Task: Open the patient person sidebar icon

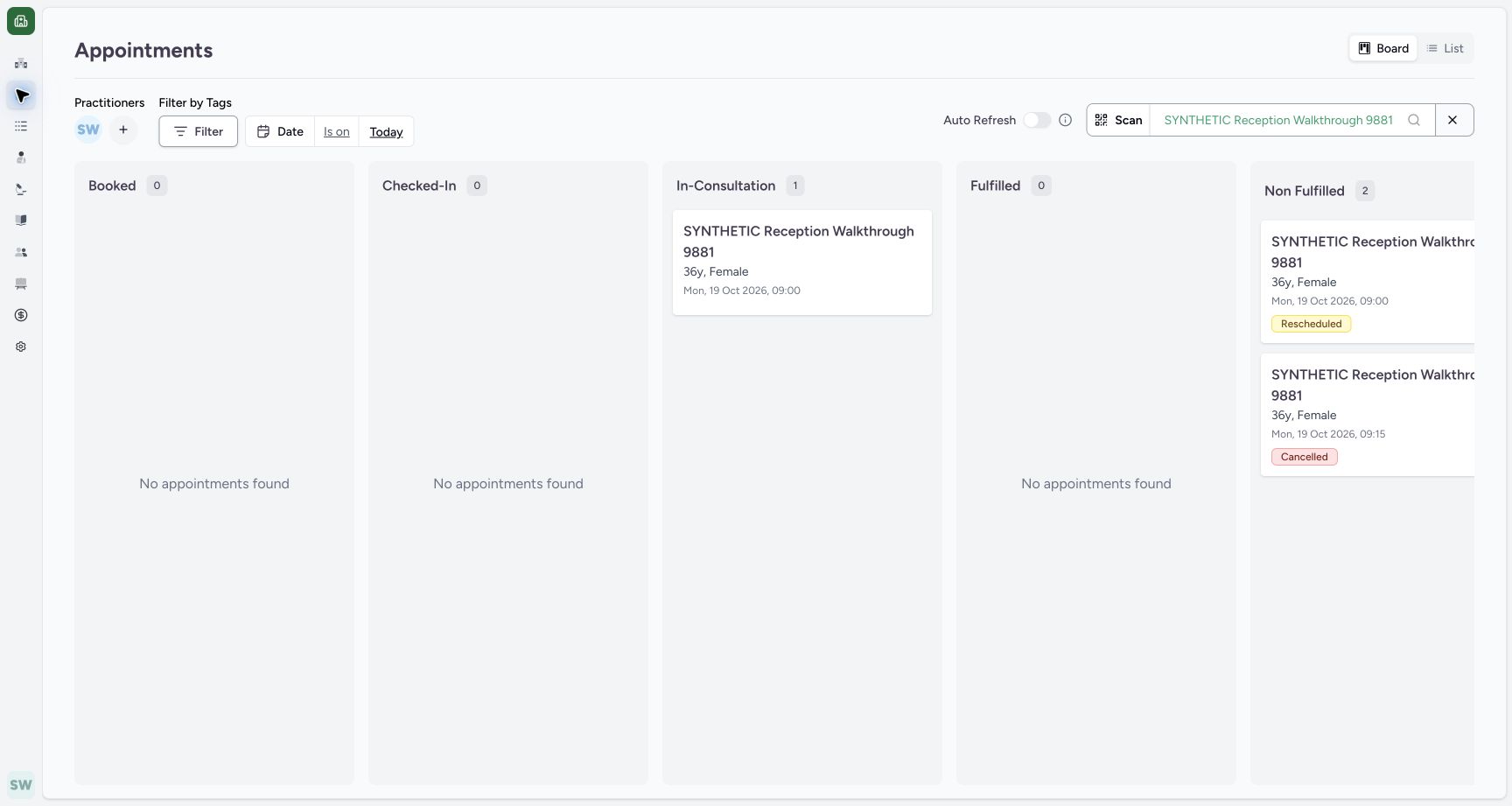Action: pos(21,158)
